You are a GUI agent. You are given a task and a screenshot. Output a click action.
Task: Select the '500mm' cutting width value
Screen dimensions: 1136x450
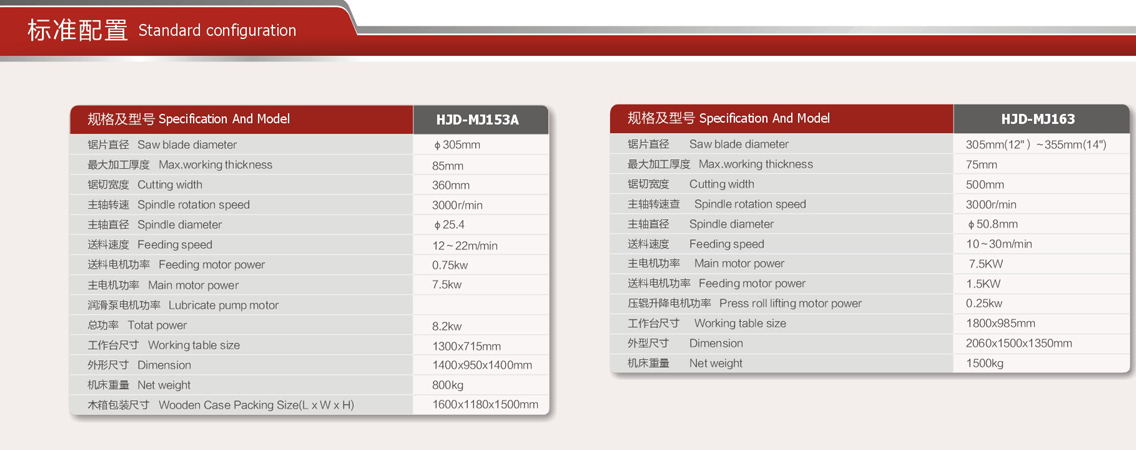click(x=985, y=185)
